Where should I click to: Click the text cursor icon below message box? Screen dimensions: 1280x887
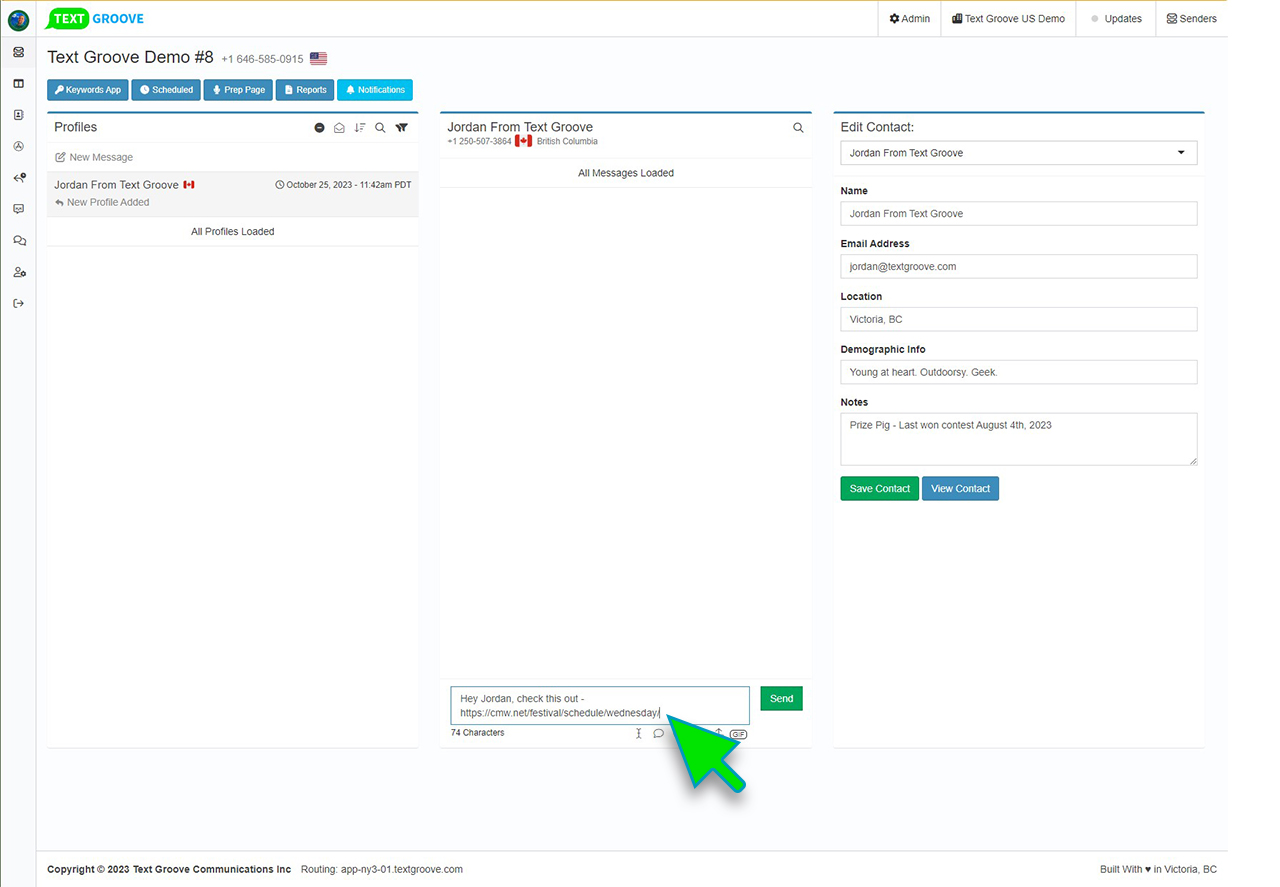tap(639, 734)
